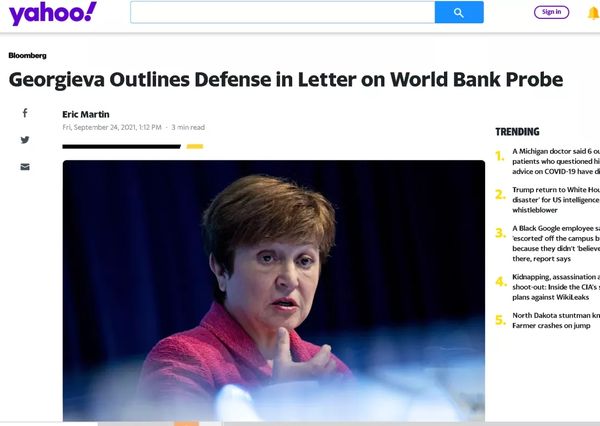600x426 pixels.
Task: Share the article on Twitter
Action: pyautogui.click(x=25, y=140)
